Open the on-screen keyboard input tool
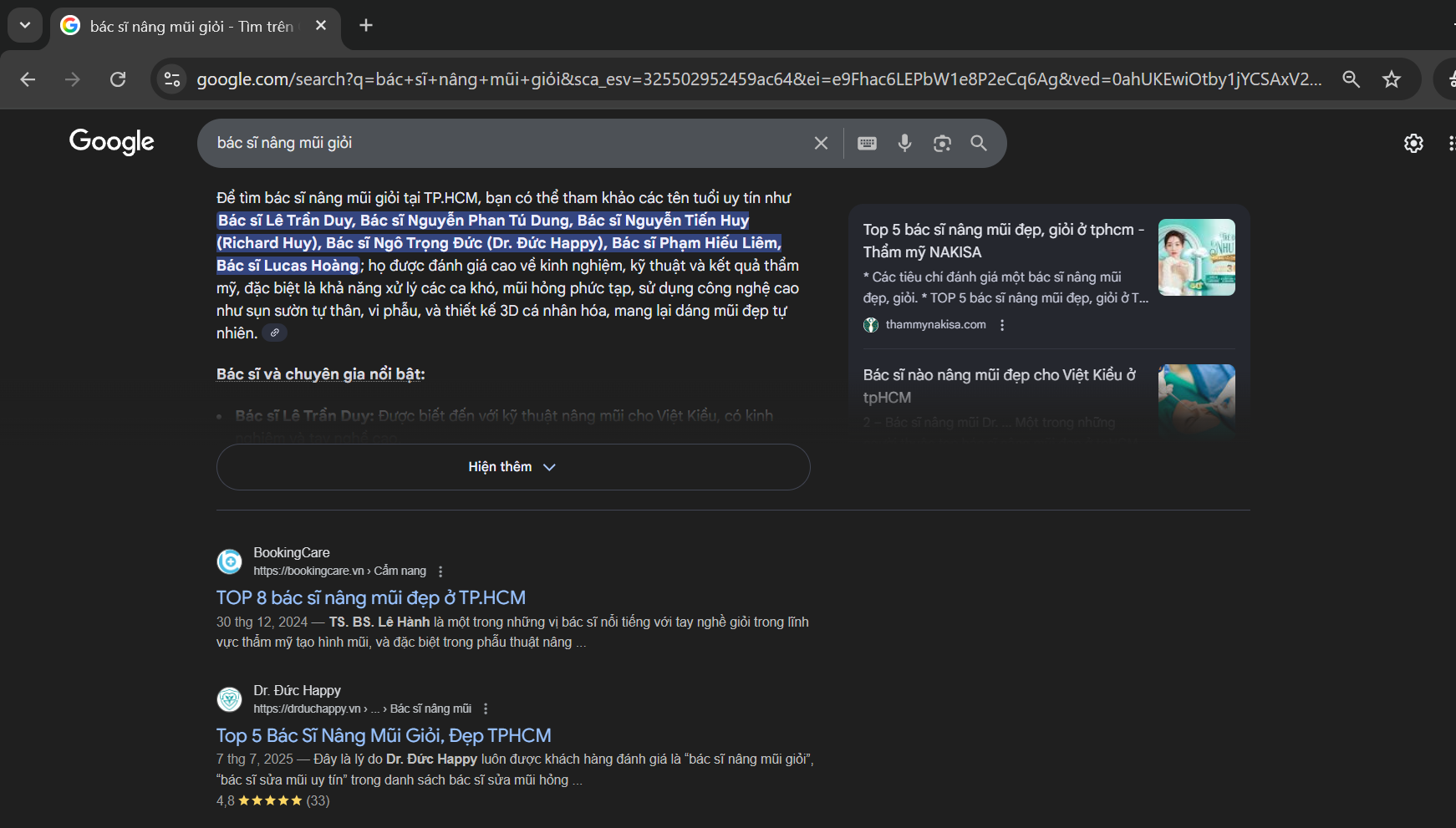Screen dimensions: 1456x828 (x=867, y=143)
